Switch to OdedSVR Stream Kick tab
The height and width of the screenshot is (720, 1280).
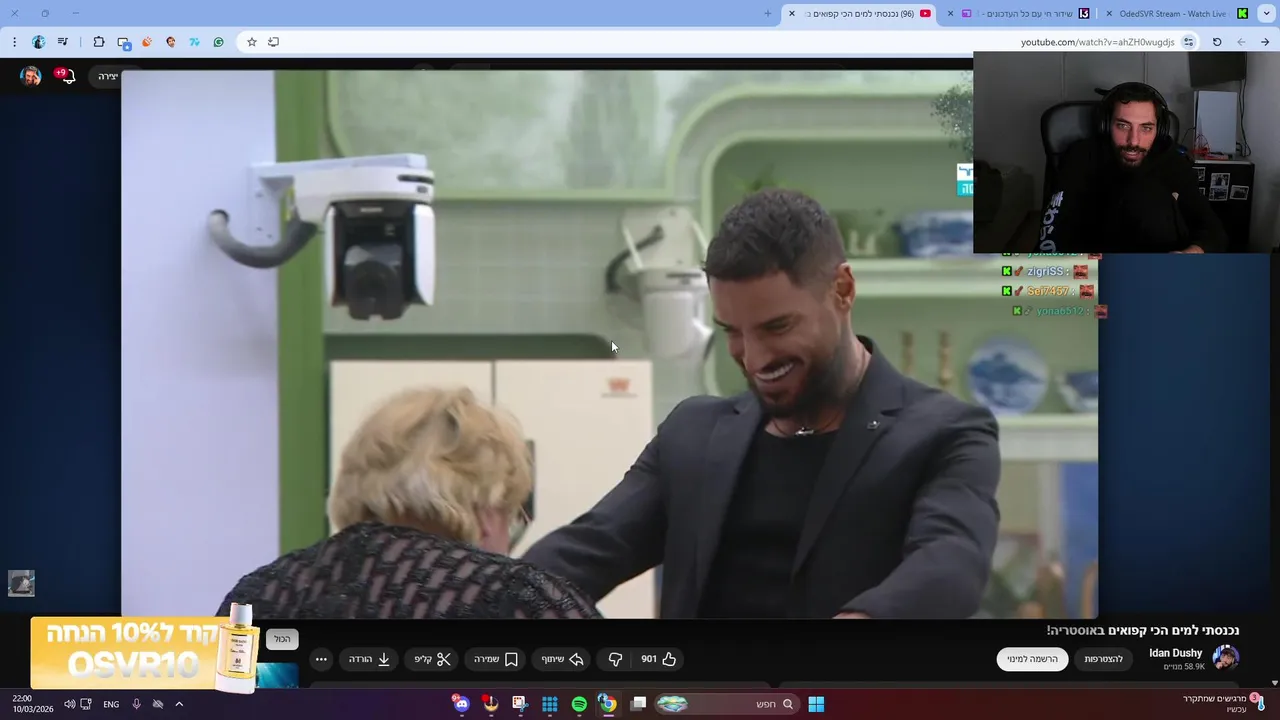pos(1180,13)
